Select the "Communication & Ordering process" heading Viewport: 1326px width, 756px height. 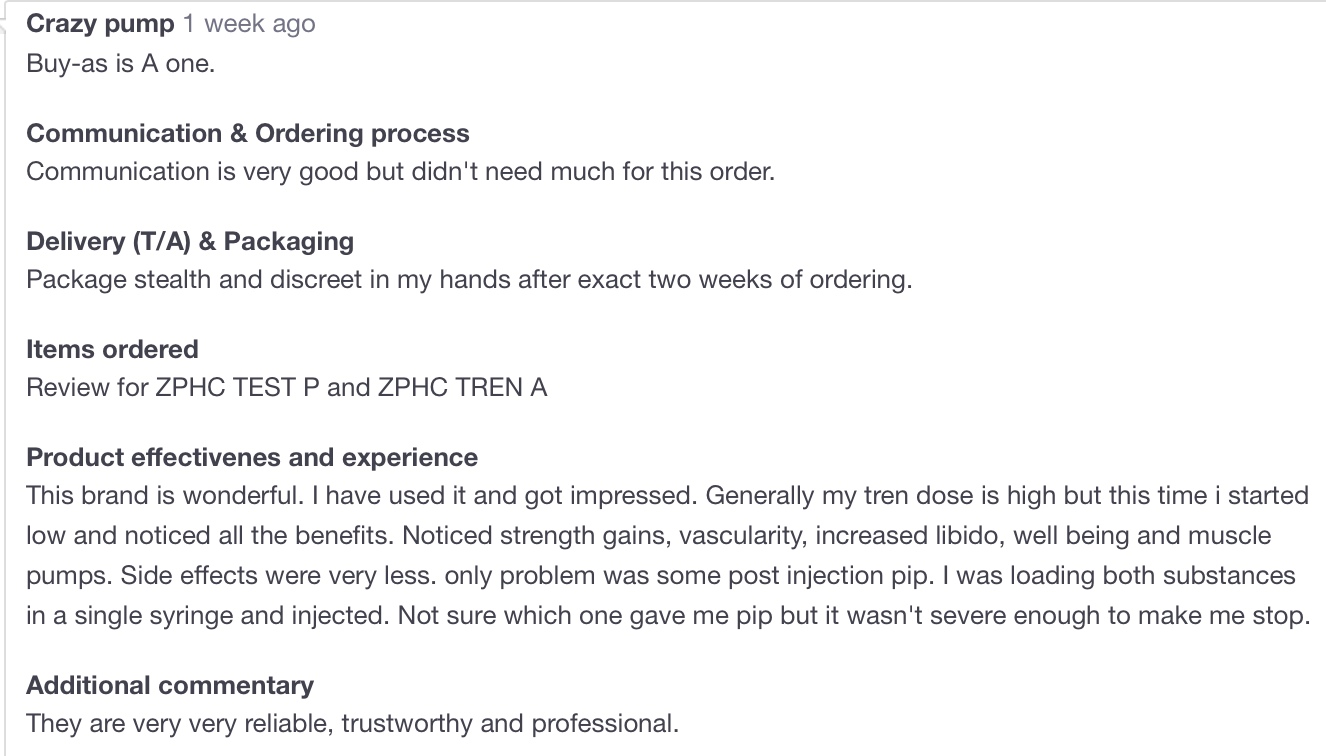pyautogui.click(x=247, y=133)
